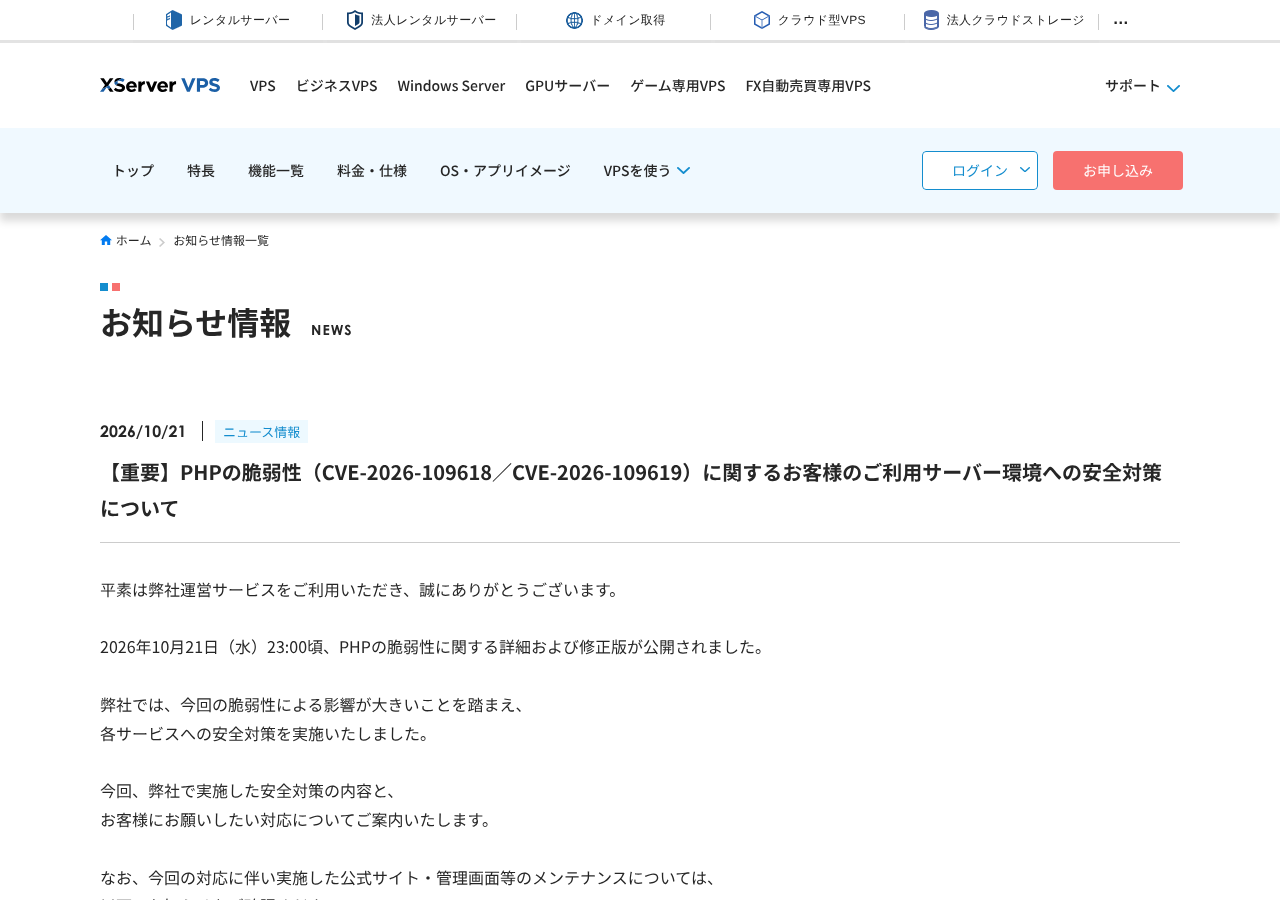Click the お知らせ情報 page heading
Image resolution: width=1280 pixels, height=900 pixels.
coord(196,322)
